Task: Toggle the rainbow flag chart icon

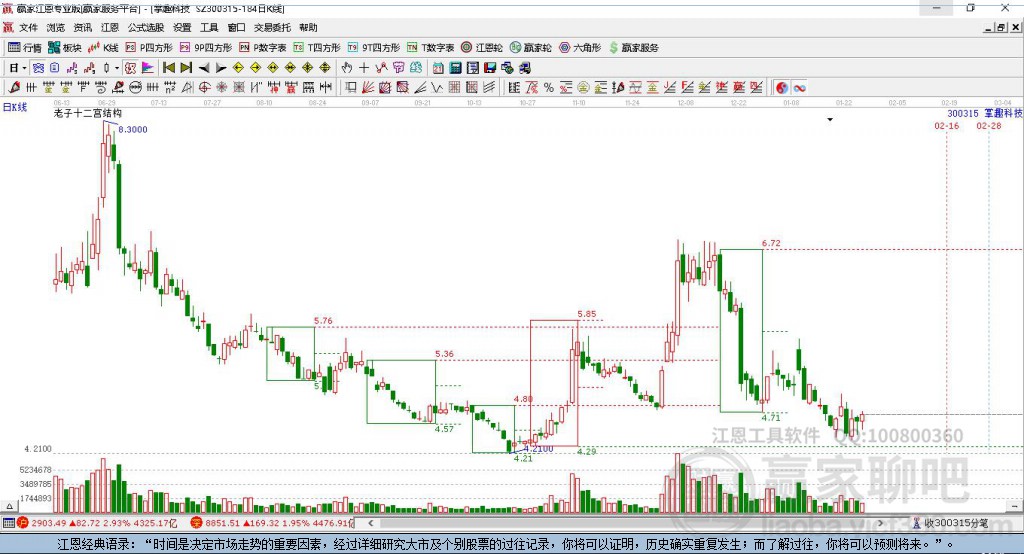Action: [148, 68]
